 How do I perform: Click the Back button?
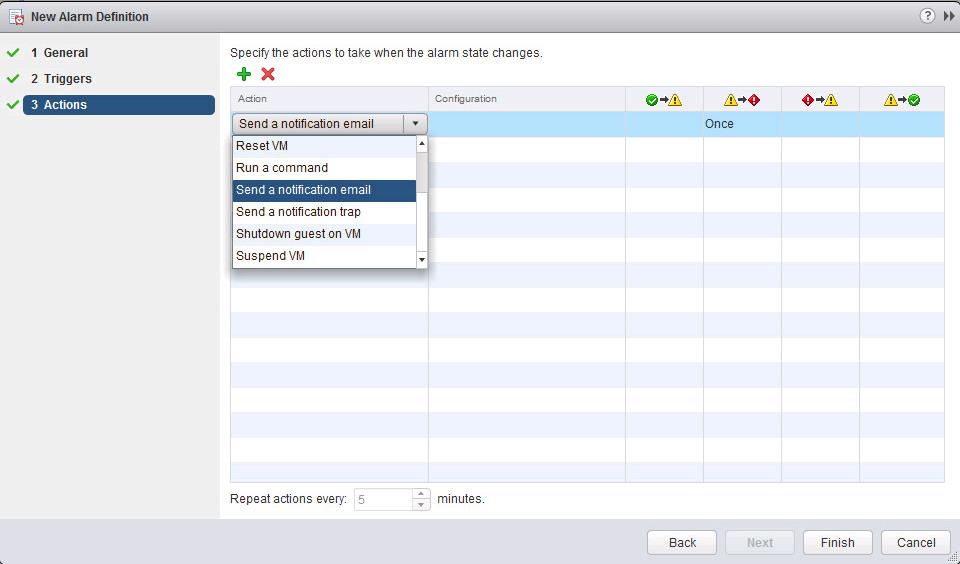[x=682, y=543]
